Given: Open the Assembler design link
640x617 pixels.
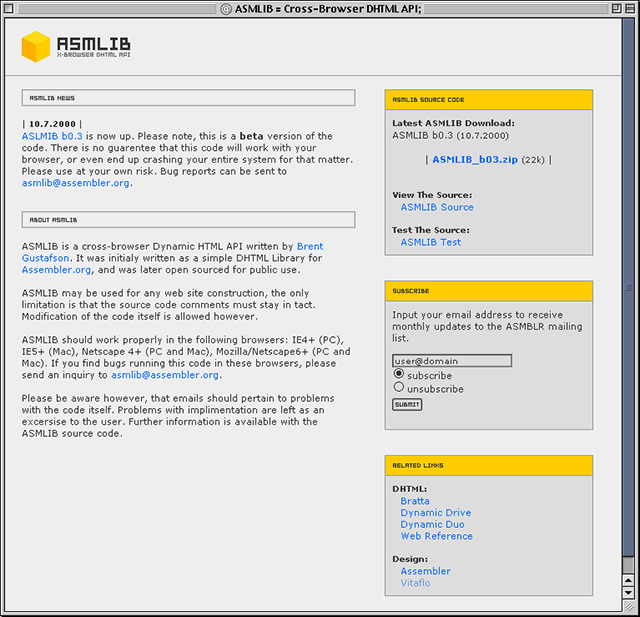Looking at the screenshot, I should [425, 571].
